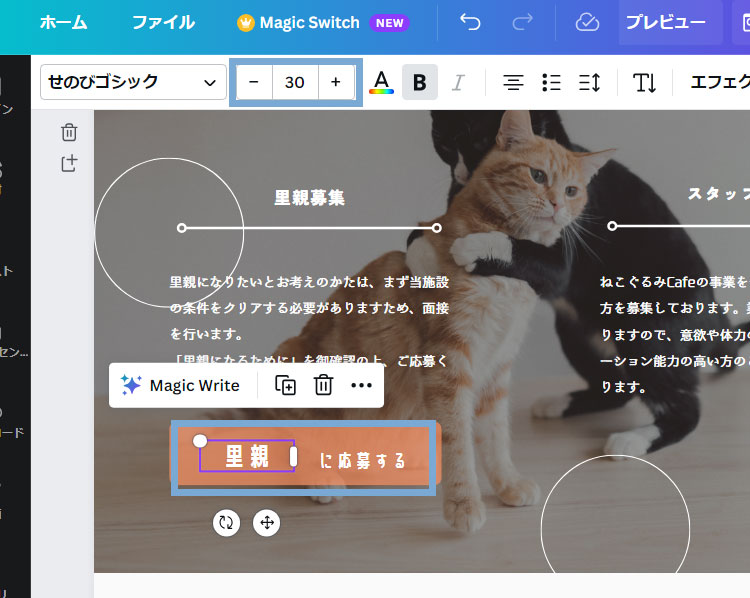This screenshot has width=750, height=598.
Task: Select the 里親になりたいとお考えのかたは paragraph
Action: pyautogui.click(x=309, y=321)
